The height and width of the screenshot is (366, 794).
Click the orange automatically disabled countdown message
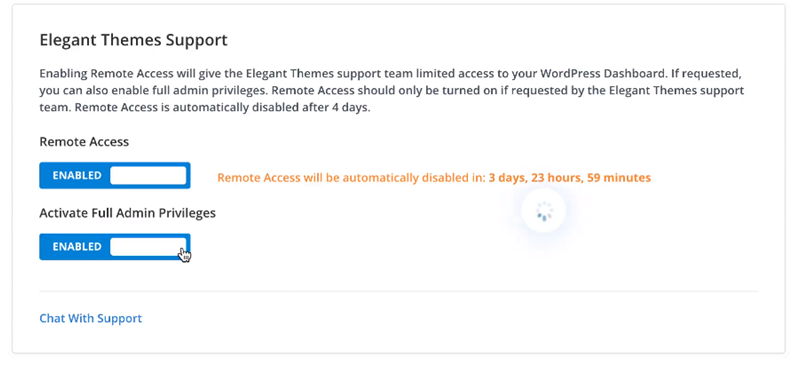point(434,178)
